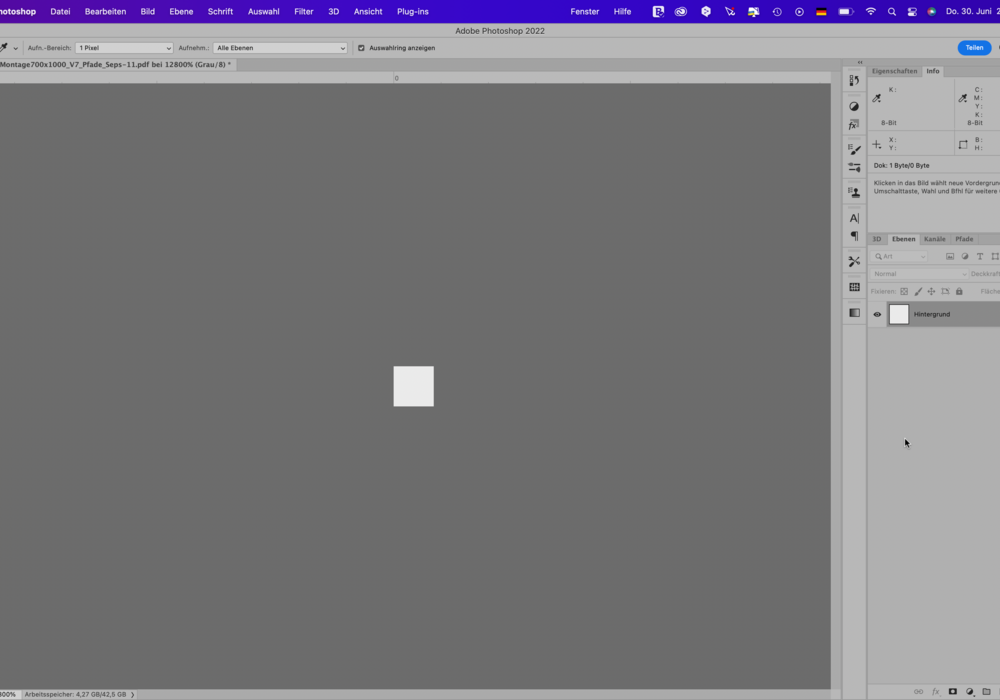
Task: Toggle lock transparent pixels
Action: tap(904, 291)
